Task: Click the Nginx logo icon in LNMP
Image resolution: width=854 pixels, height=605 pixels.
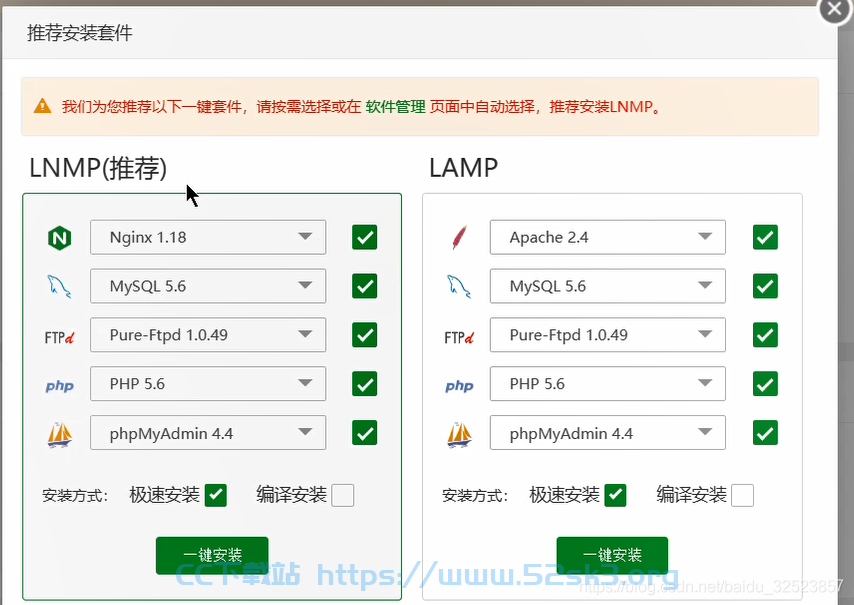Action: point(59,238)
